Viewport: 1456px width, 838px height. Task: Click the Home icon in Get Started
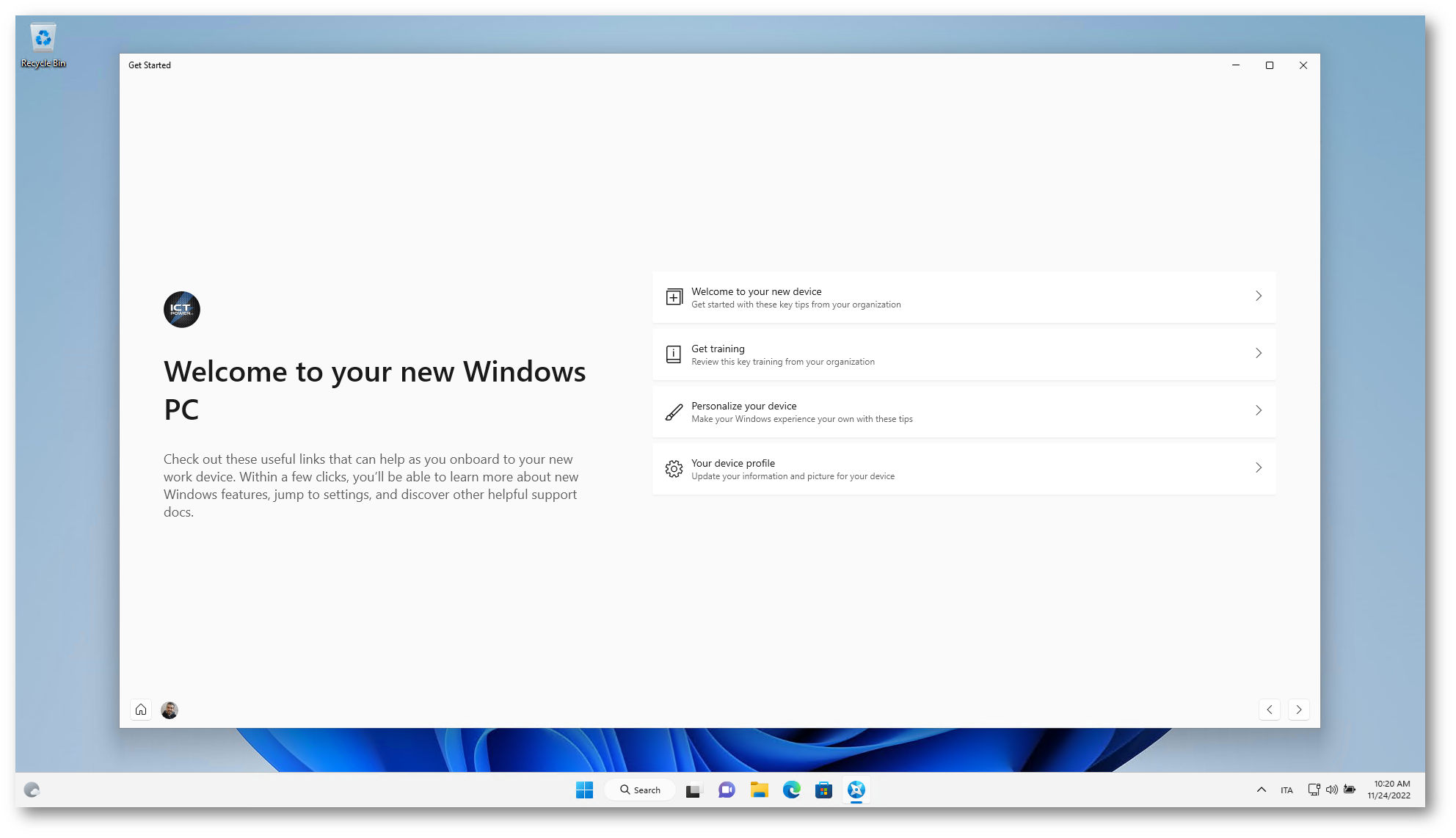coord(141,710)
